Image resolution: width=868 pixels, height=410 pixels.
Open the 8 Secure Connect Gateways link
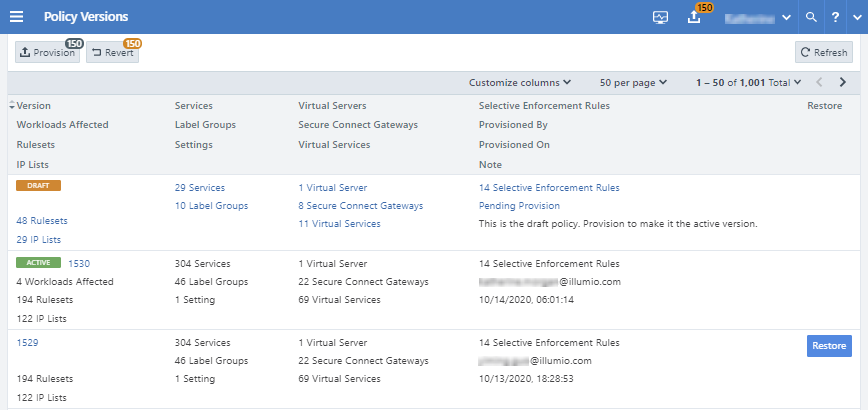tap(361, 205)
